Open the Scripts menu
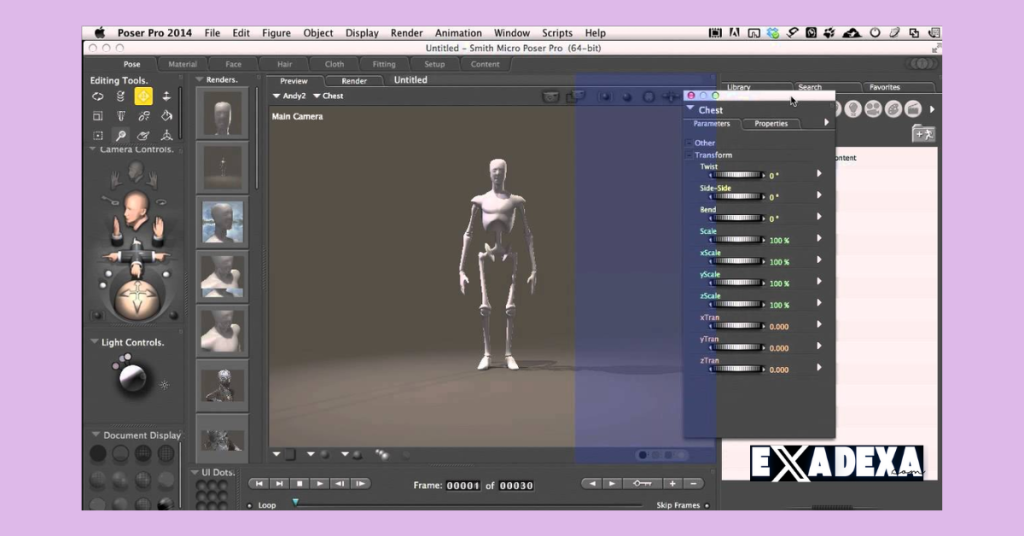Viewport: 1024px width, 536px height. point(557,33)
